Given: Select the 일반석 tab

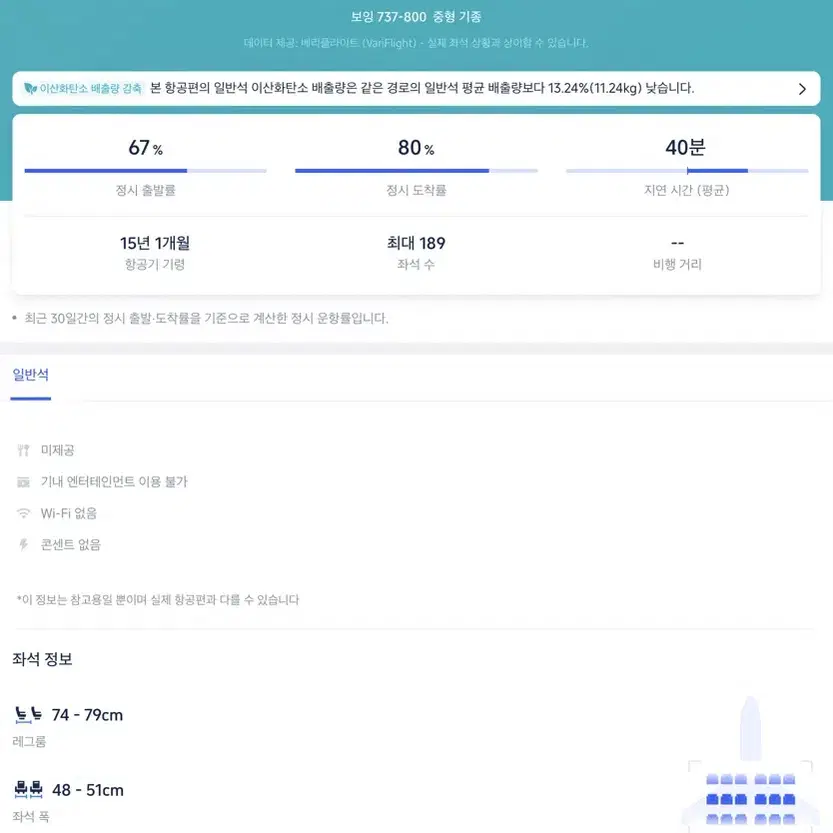Looking at the screenshot, I should pos(31,375).
